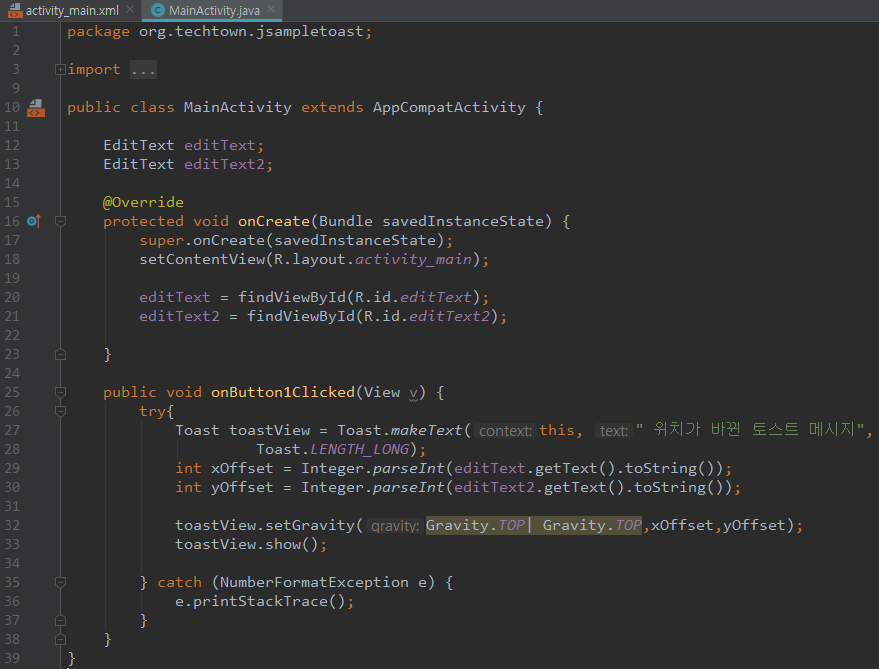The image size is (879, 669).
Task: Switch to the activity_main.xml tab
Action: pos(72,11)
